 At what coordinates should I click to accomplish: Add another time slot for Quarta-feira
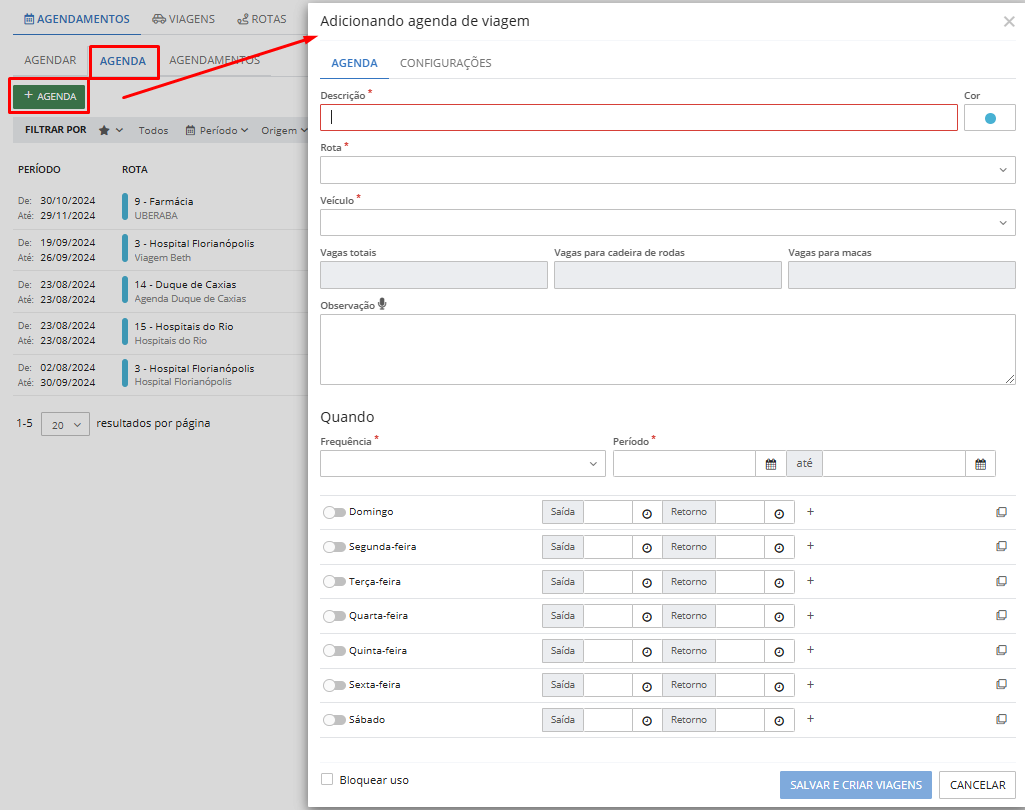click(811, 615)
